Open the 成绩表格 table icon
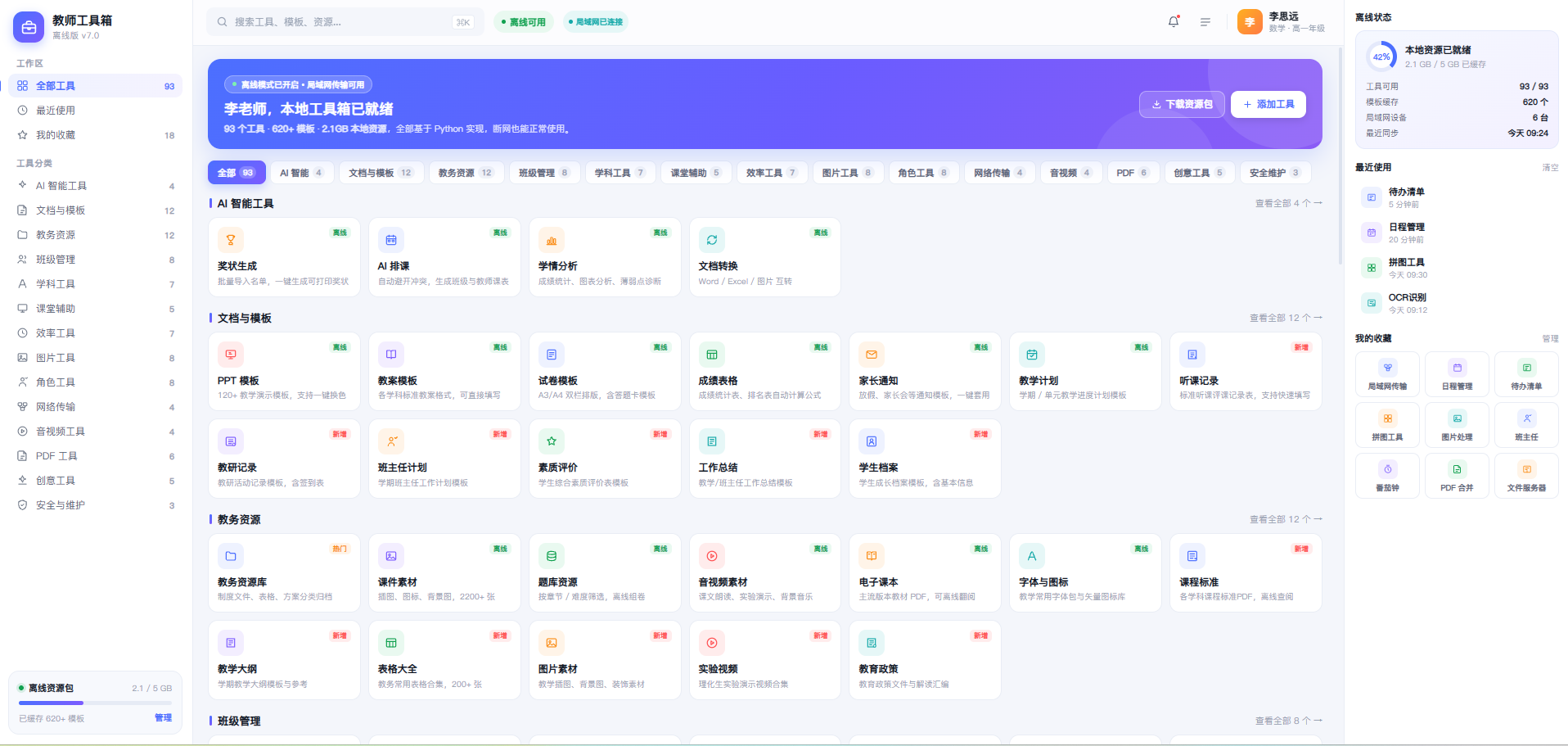Viewport: 1568px width, 746px height. (x=712, y=355)
